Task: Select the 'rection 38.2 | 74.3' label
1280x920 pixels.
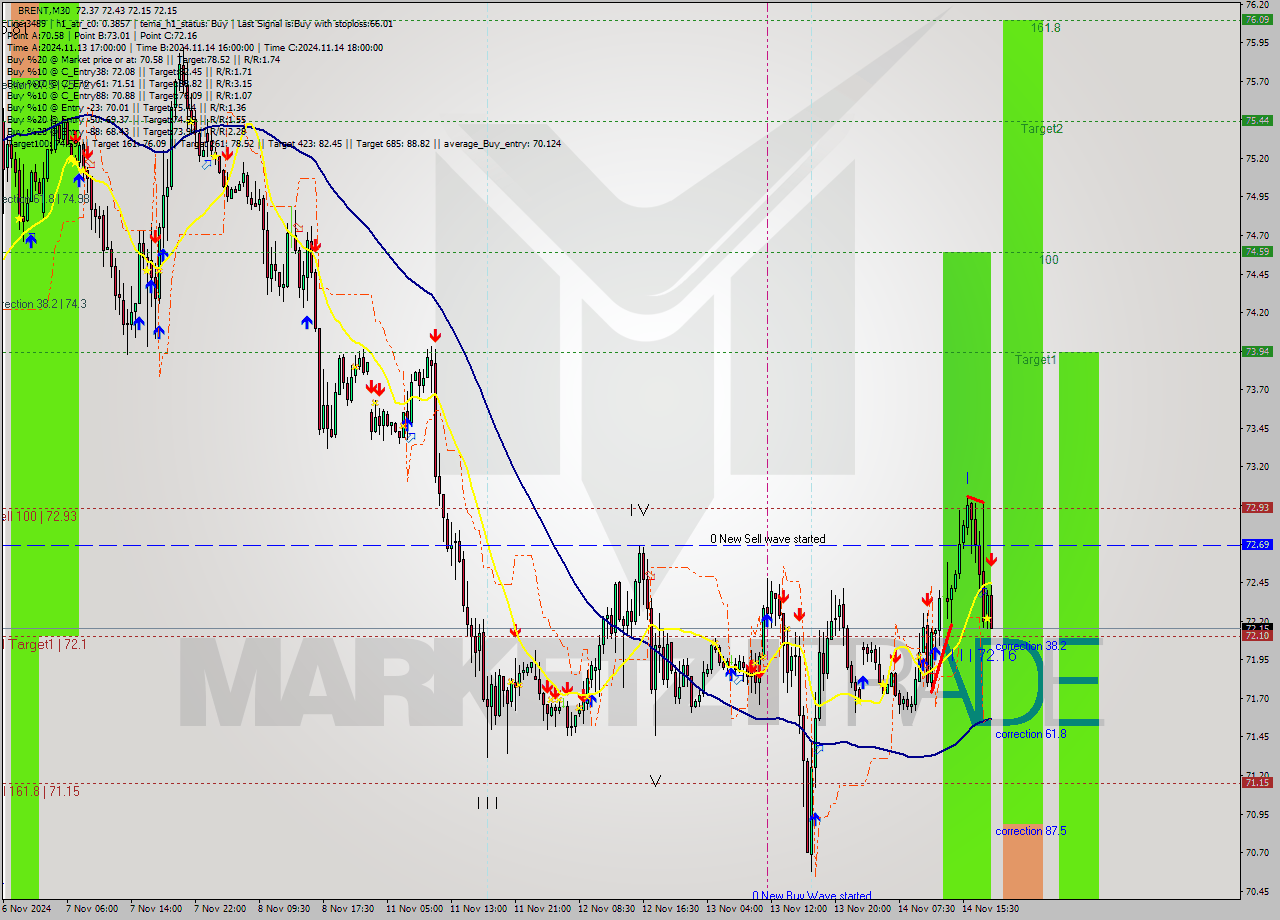Action: point(44,304)
